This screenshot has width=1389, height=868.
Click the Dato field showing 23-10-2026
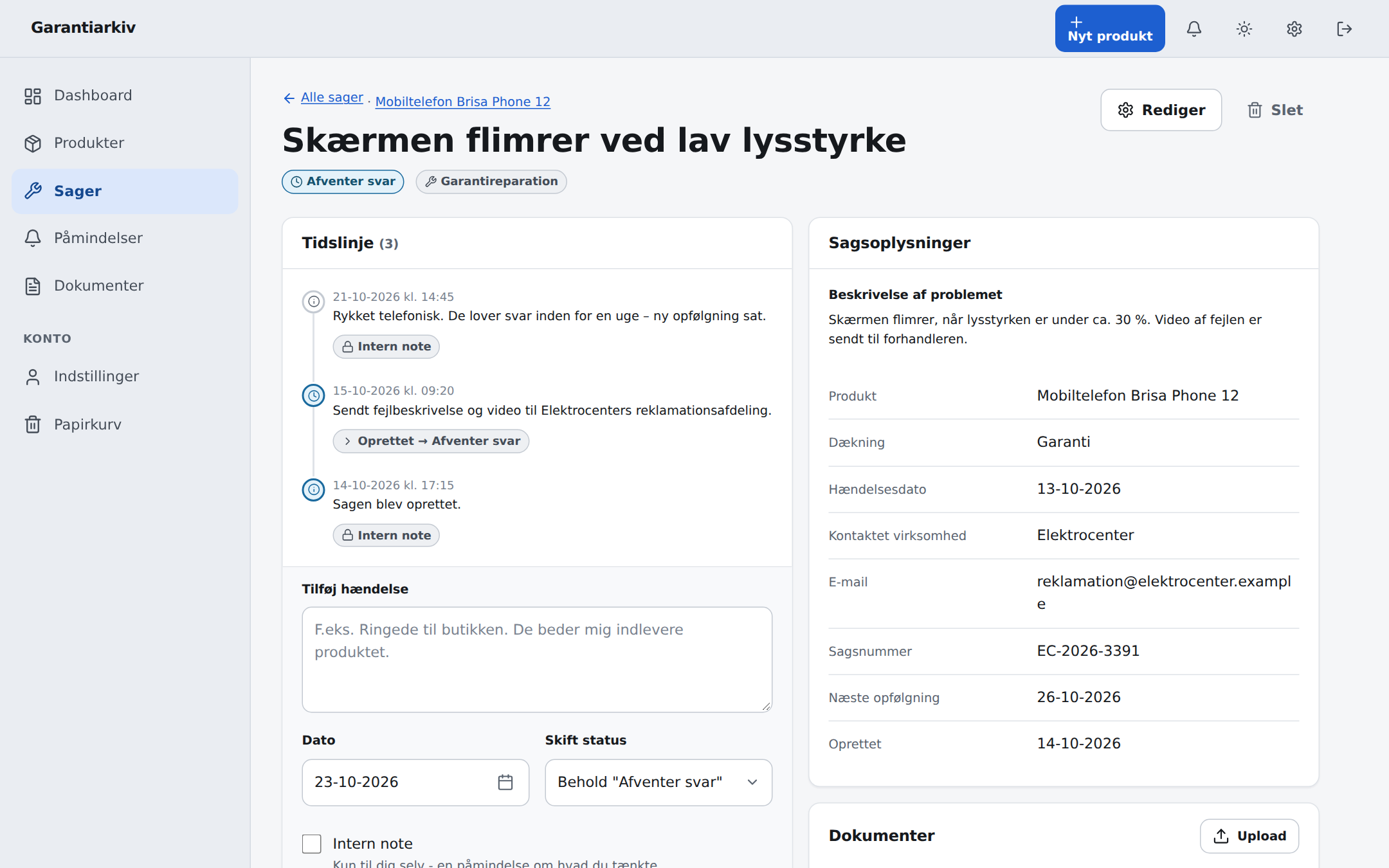415,782
